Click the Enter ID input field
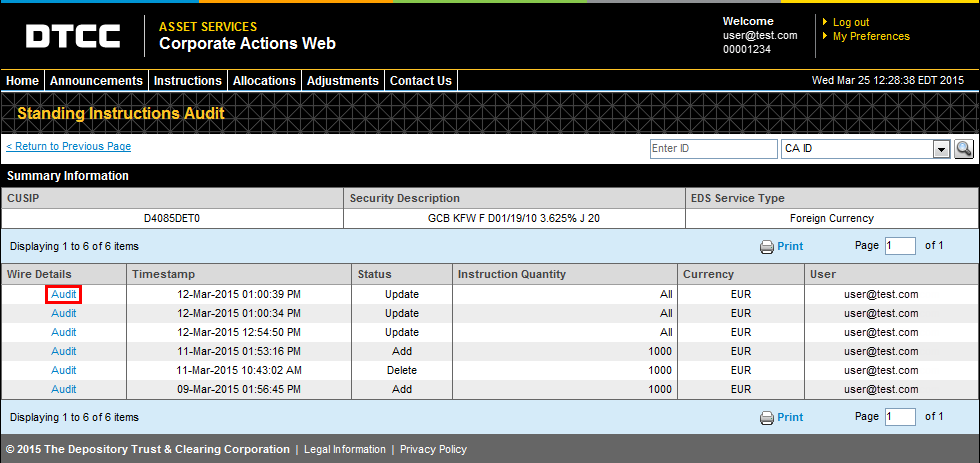This screenshot has width=980, height=463. (712, 149)
